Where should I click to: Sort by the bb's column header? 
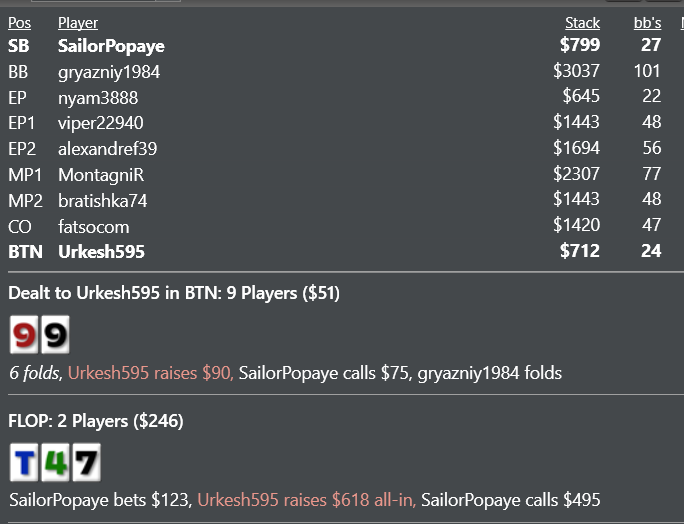647,23
